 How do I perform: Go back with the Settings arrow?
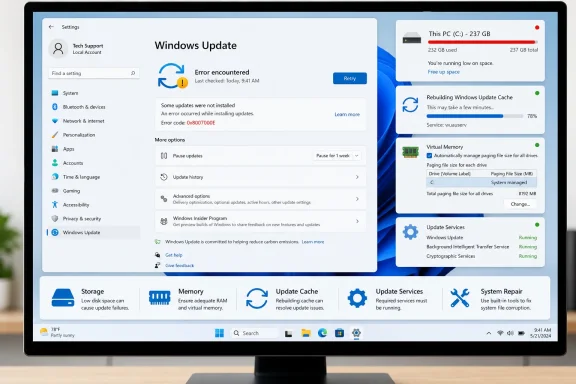click(x=51, y=27)
